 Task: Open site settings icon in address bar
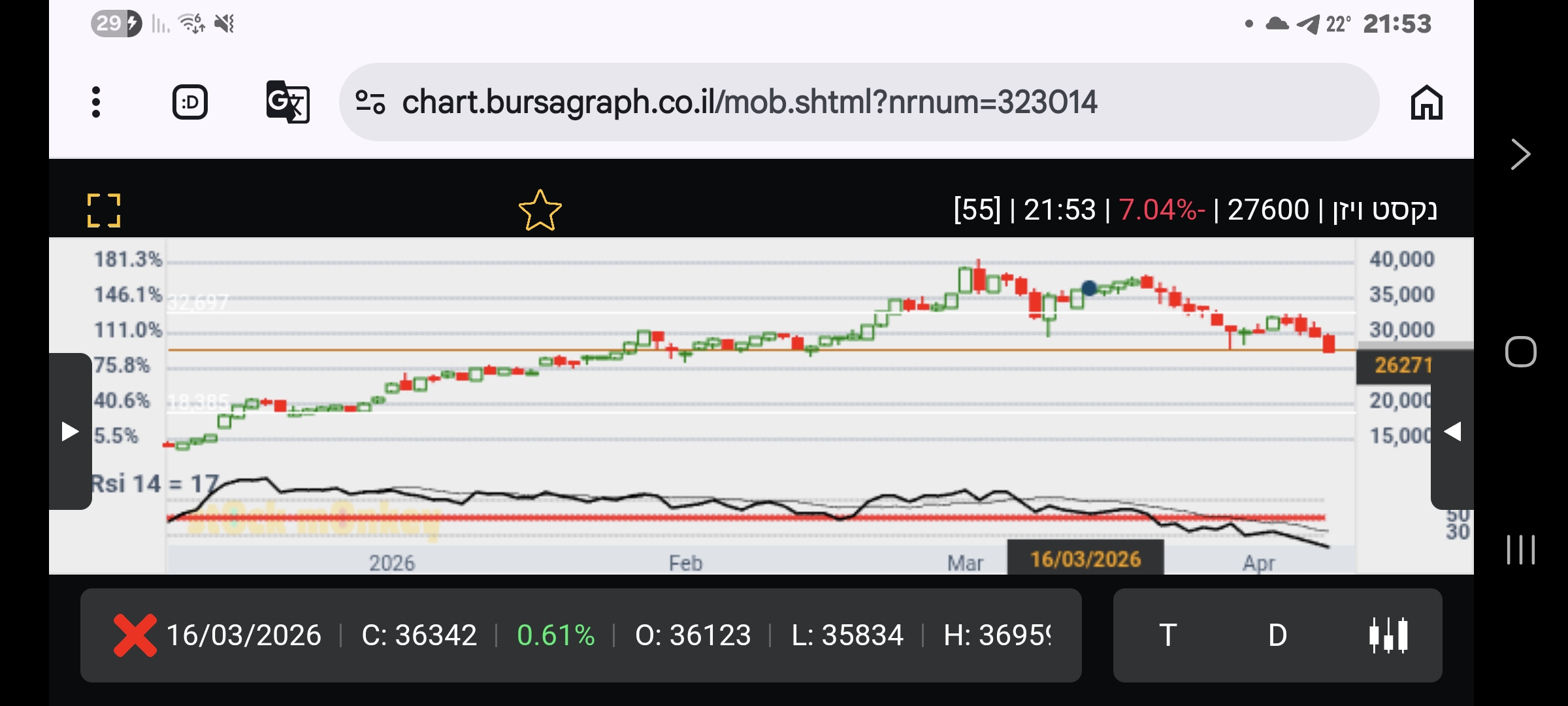tap(370, 102)
